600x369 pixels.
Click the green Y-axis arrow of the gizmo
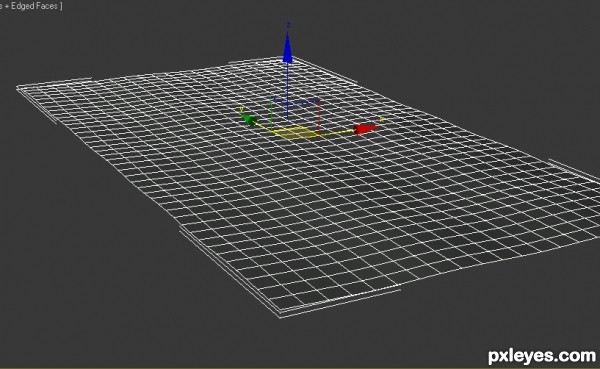249,120
